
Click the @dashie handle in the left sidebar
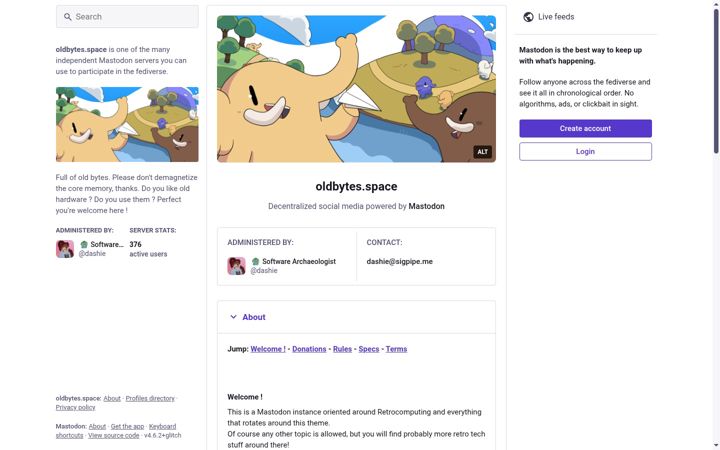pyautogui.click(x=92, y=253)
